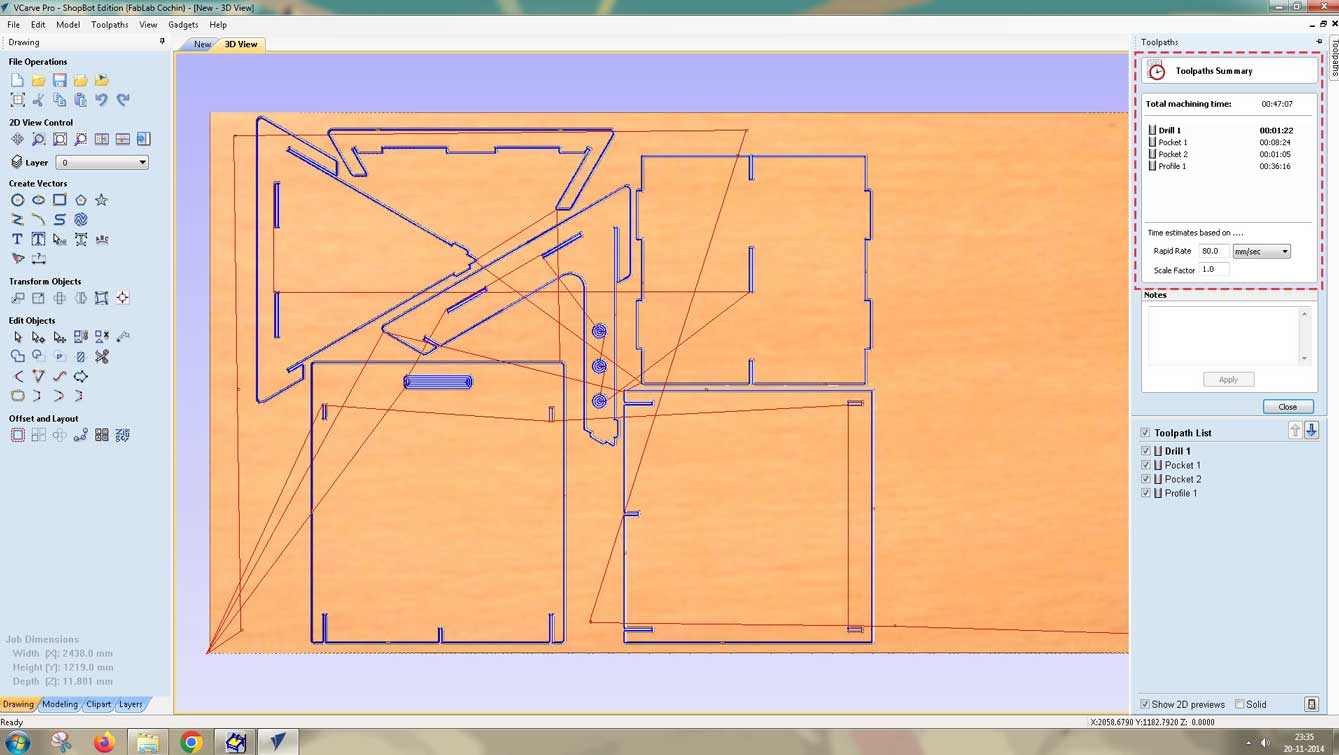
Task: Click the Rapid Rate input field
Action: pos(1213,251)
